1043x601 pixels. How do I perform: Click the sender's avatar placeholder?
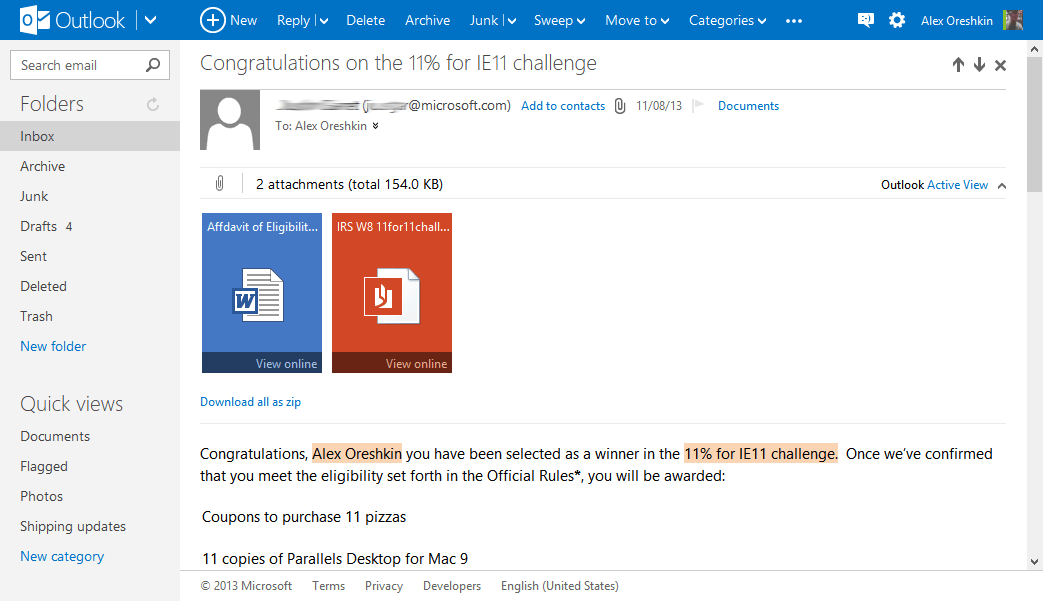[230, 120]
